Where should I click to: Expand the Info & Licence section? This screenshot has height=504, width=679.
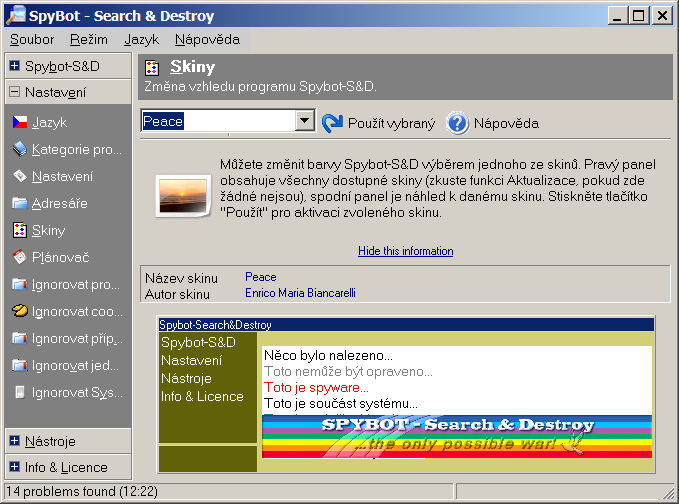(x=14, y=467)
